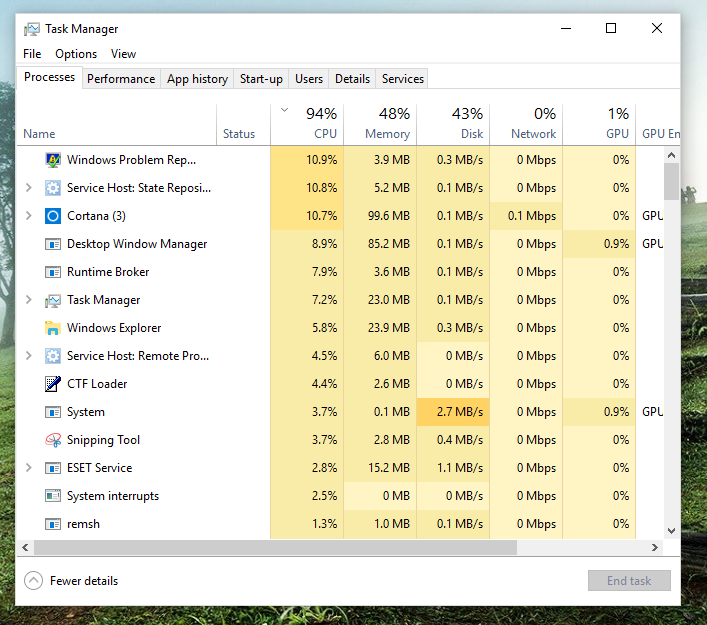707x625 pixels.
Task: Click the vertical scrollbar thumb
Action: click(671, 181)
